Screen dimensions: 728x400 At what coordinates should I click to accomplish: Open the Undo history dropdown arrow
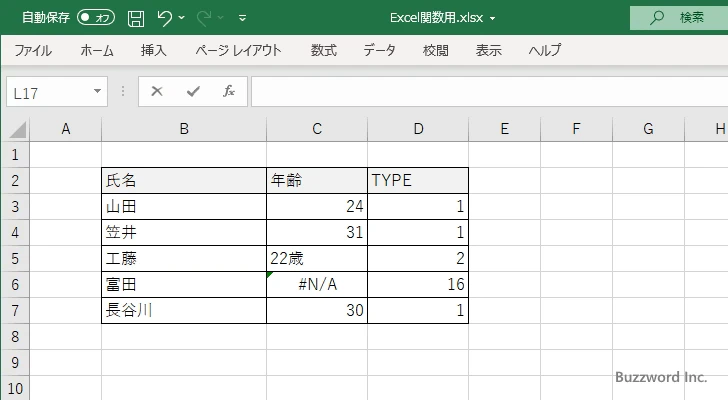(182, 18)
